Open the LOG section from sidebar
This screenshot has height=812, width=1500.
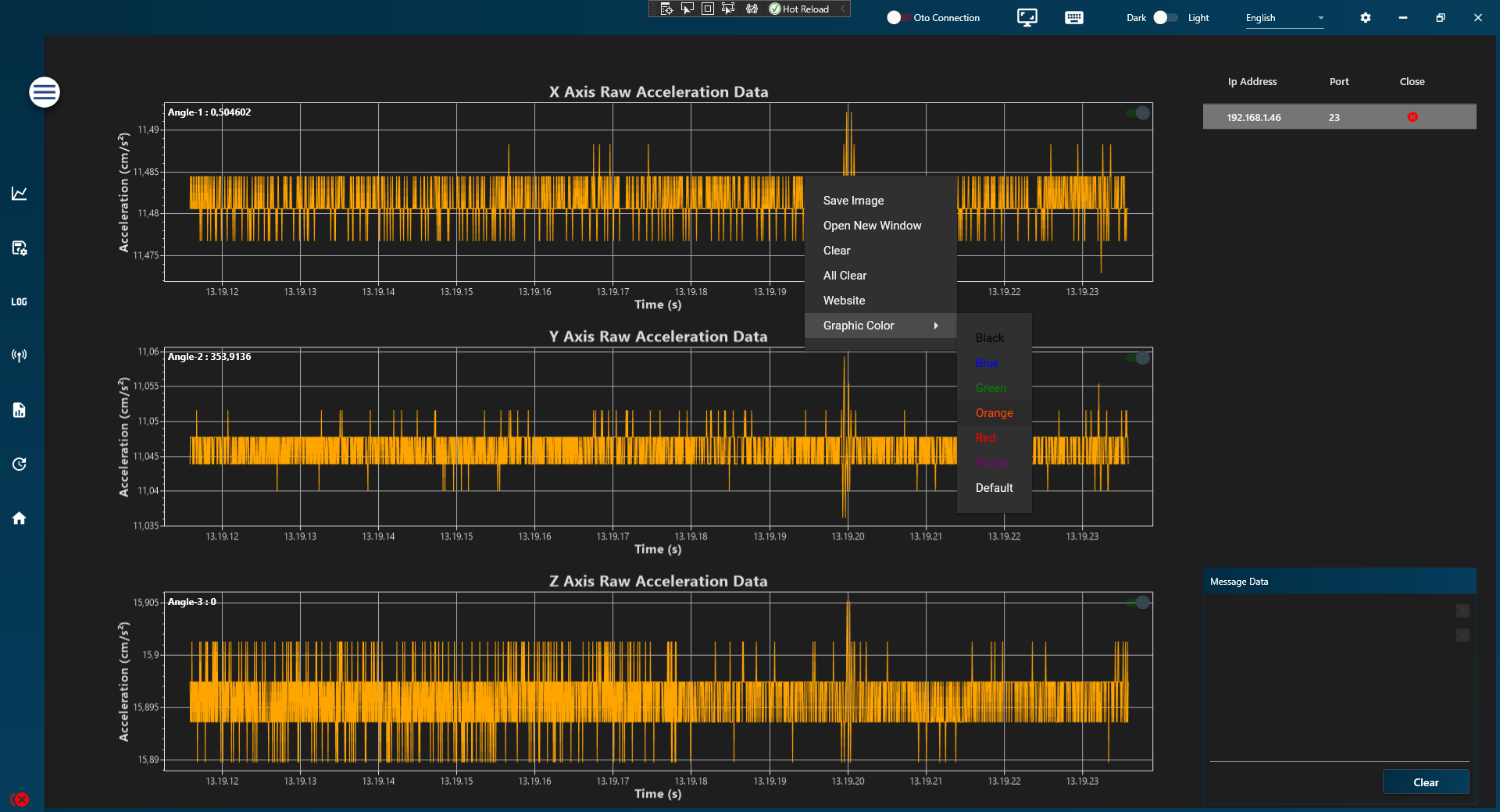click(x=20, y=301)
